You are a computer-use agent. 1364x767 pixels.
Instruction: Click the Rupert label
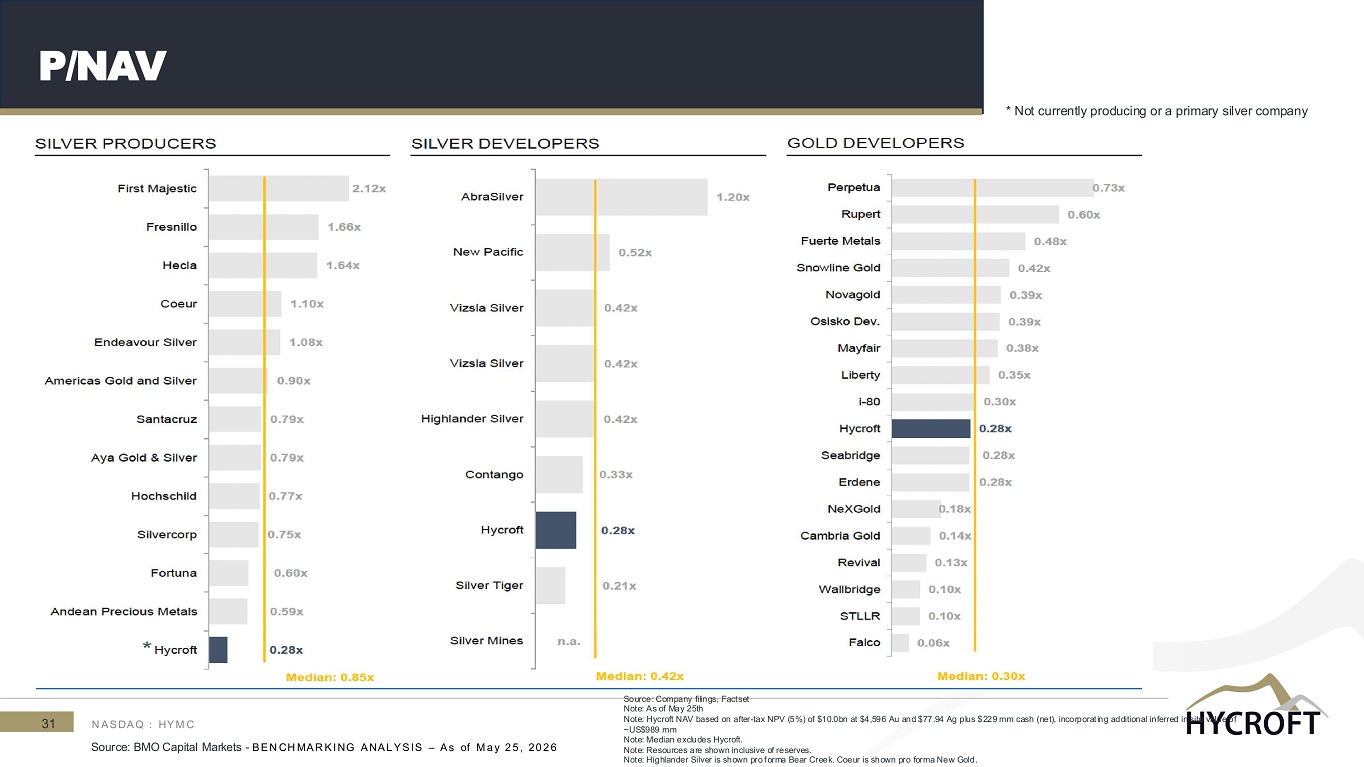point(861,214)
